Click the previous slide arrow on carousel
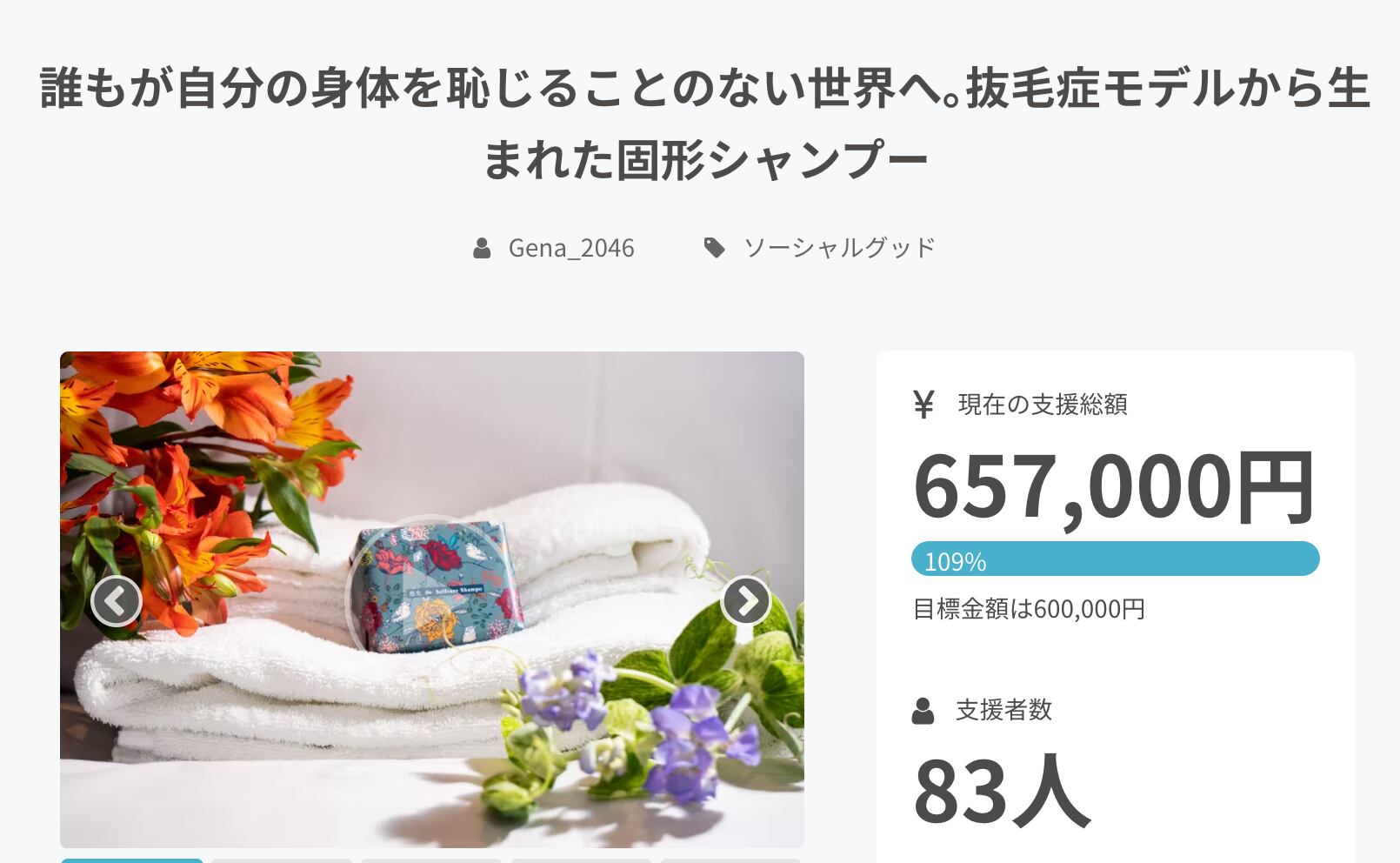The image size is (1400, 863). click(117, 600)
